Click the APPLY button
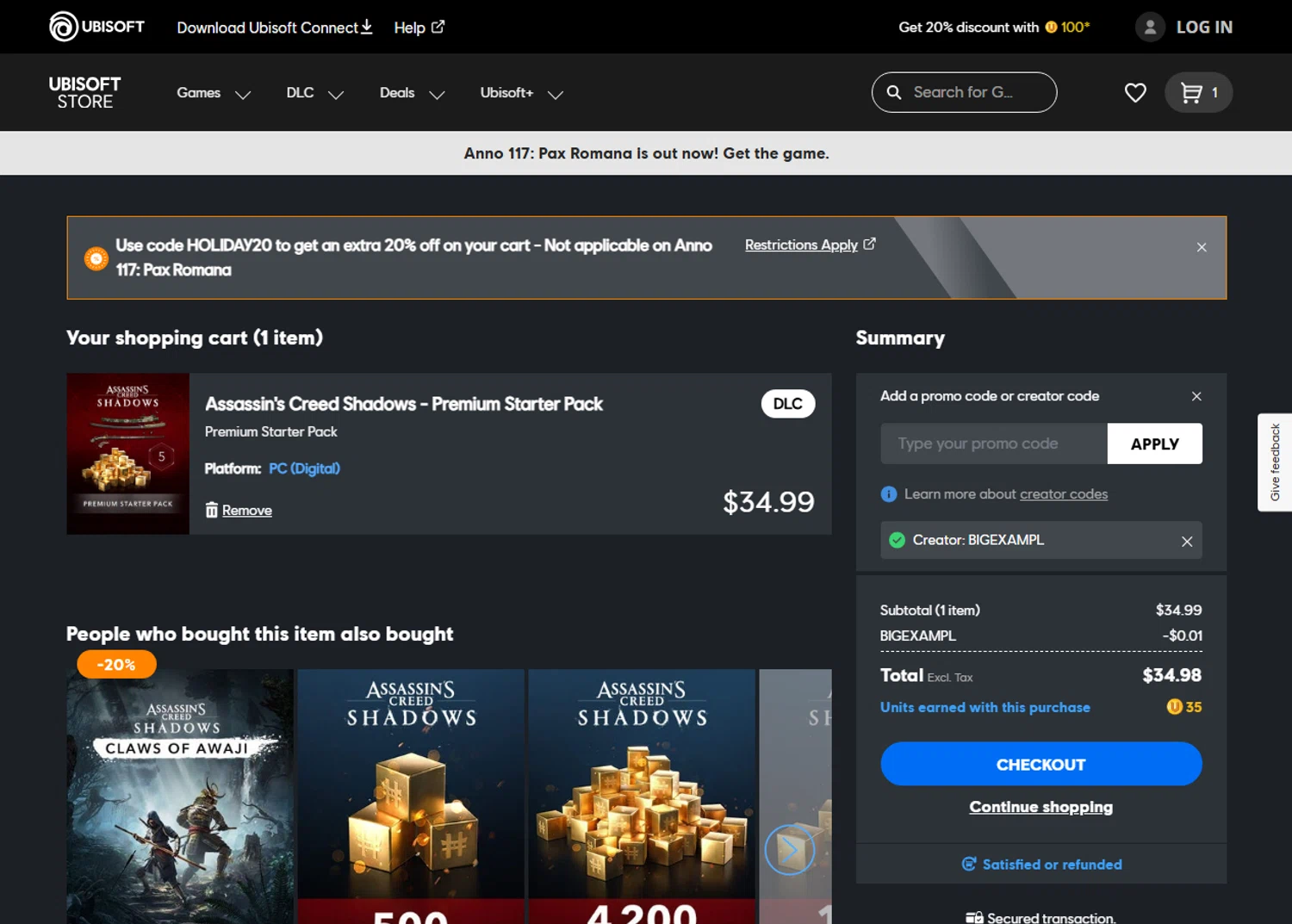Image resolution: width=1292 pixels, height=924 pixels. tap(1154, 443)
